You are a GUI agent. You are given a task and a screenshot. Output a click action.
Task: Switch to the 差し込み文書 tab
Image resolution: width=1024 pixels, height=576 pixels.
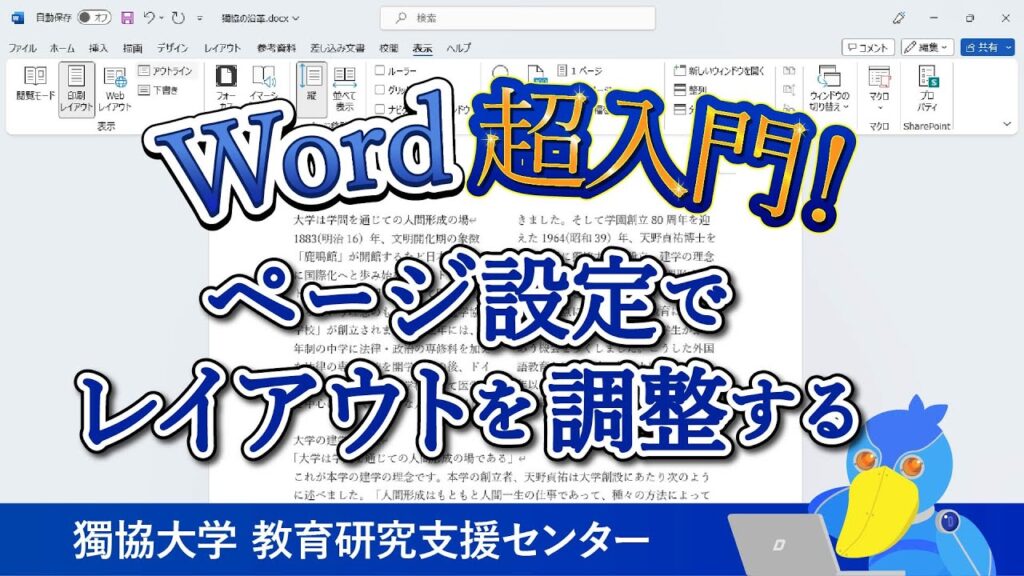[x=338, y=48]
